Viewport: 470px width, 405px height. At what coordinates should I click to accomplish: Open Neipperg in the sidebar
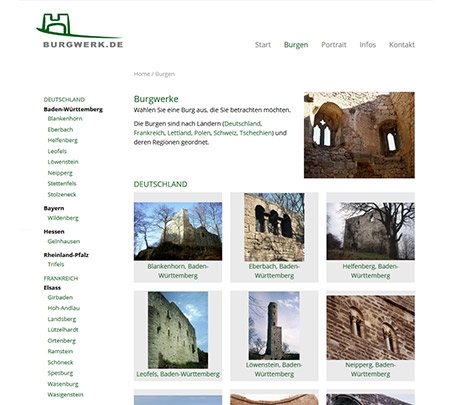(60, 173)
